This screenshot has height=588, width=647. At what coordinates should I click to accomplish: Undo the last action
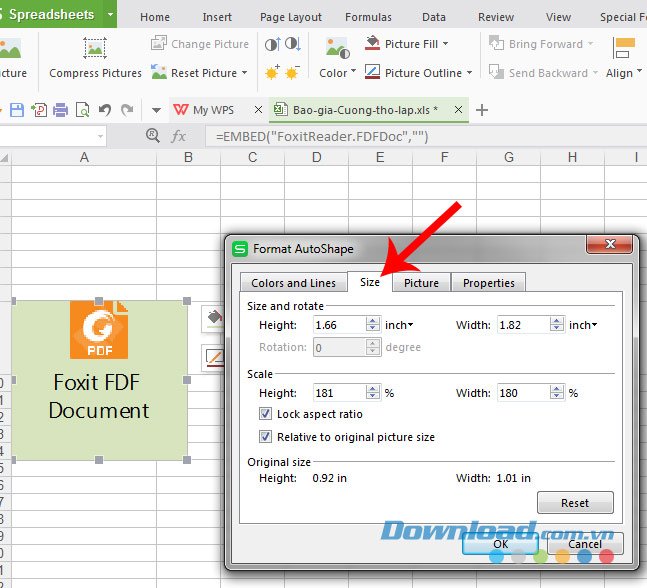105,110
